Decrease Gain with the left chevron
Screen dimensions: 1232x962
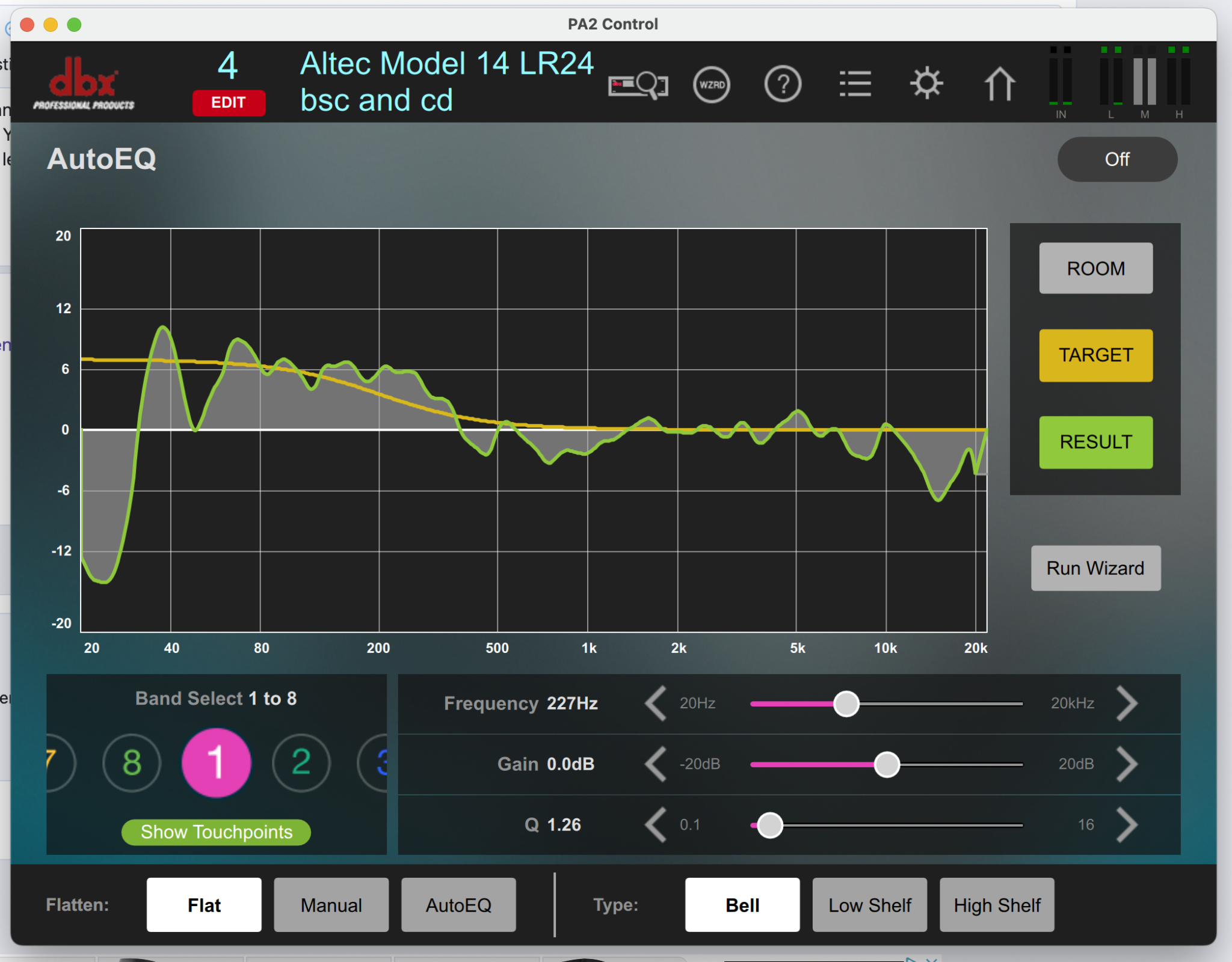[x=656, y=764]
